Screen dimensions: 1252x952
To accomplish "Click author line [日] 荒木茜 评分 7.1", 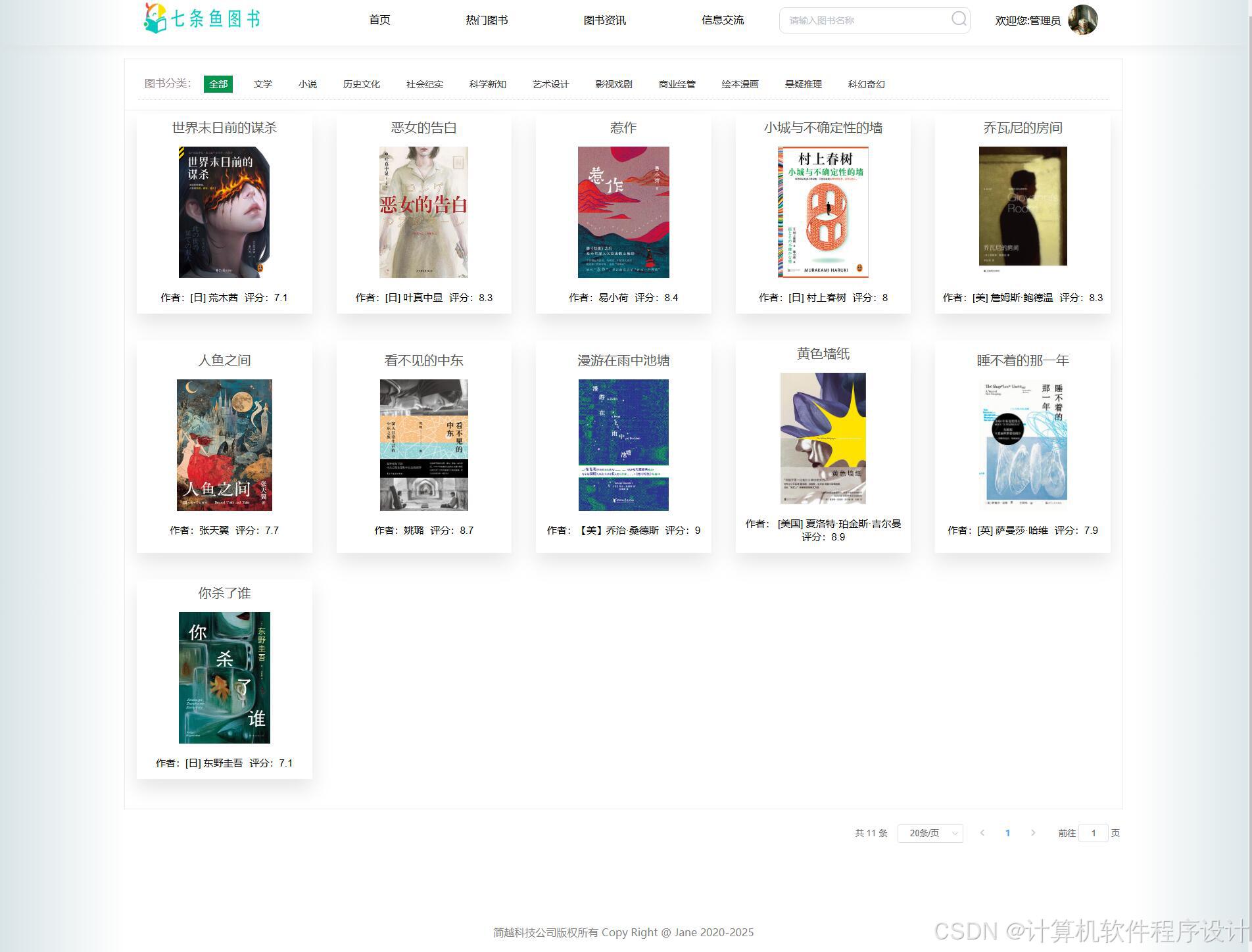I will point(224,298).
